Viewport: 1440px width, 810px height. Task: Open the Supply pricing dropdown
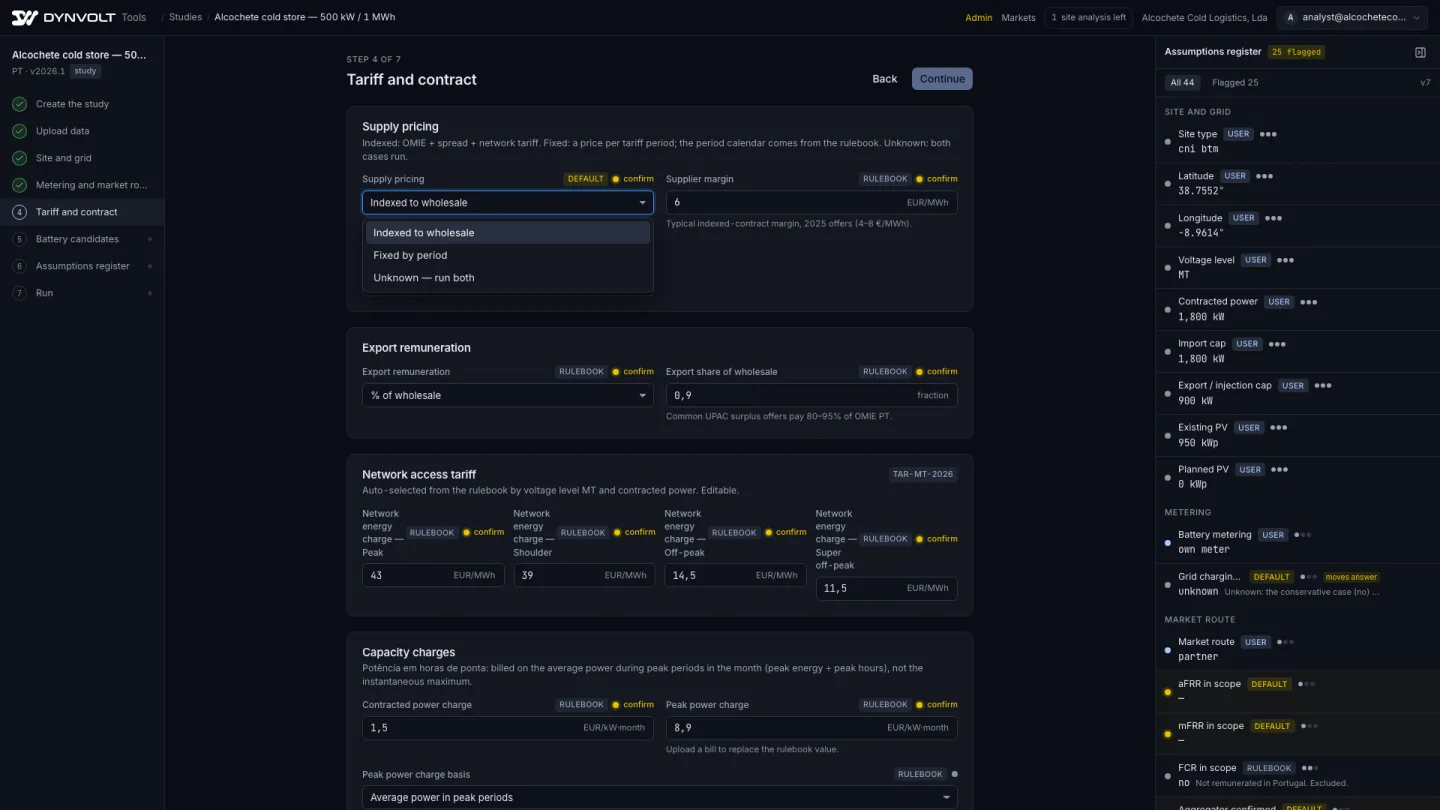508,202
